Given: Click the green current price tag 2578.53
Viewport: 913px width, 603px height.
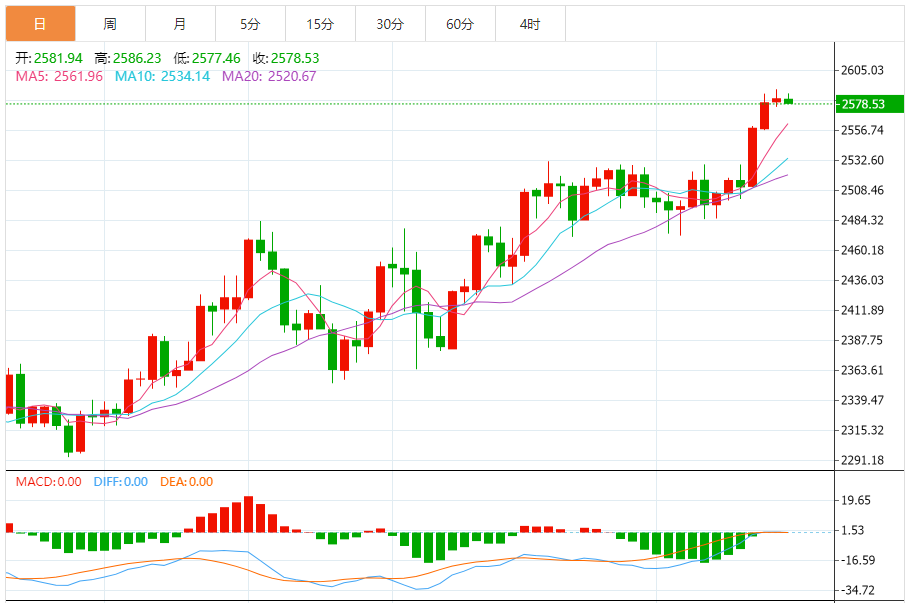Looking at the screenshot, I should [x=869, y=104].
